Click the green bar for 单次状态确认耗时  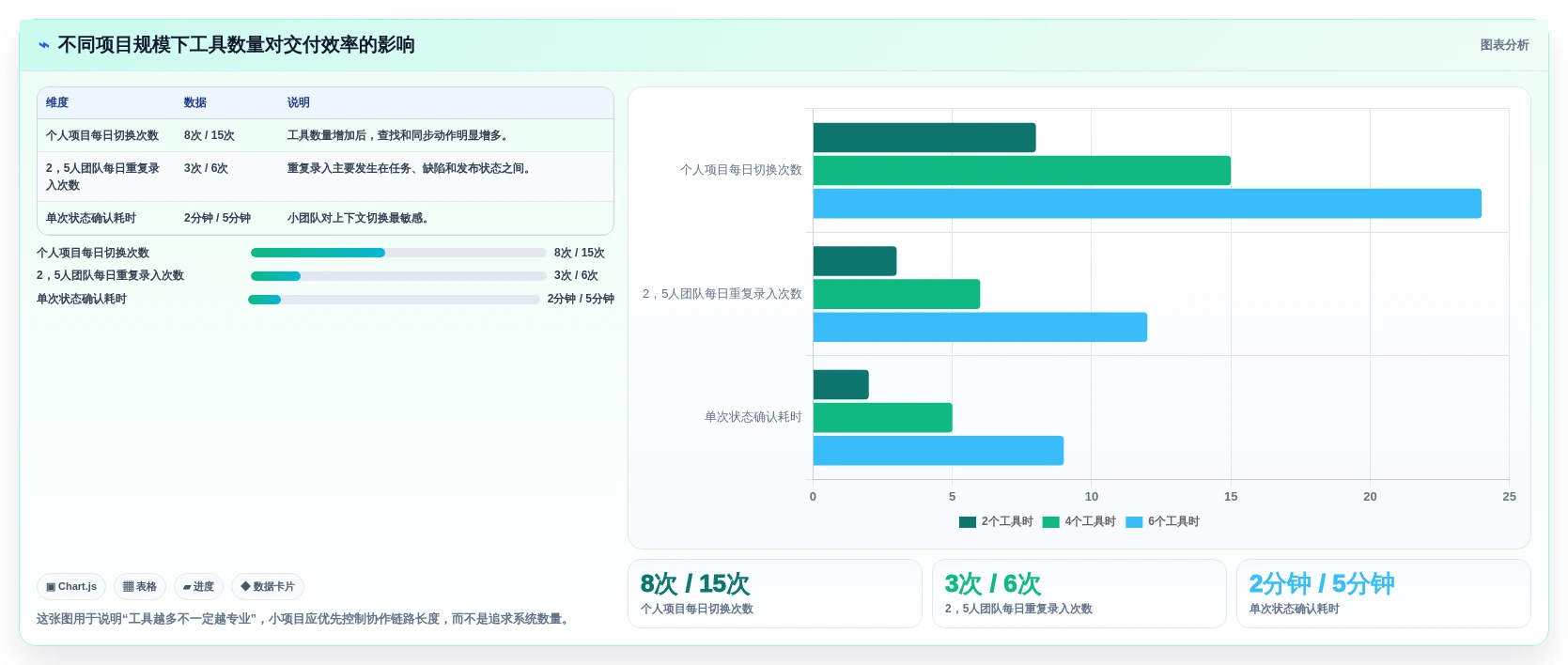(x=883, y=418)
